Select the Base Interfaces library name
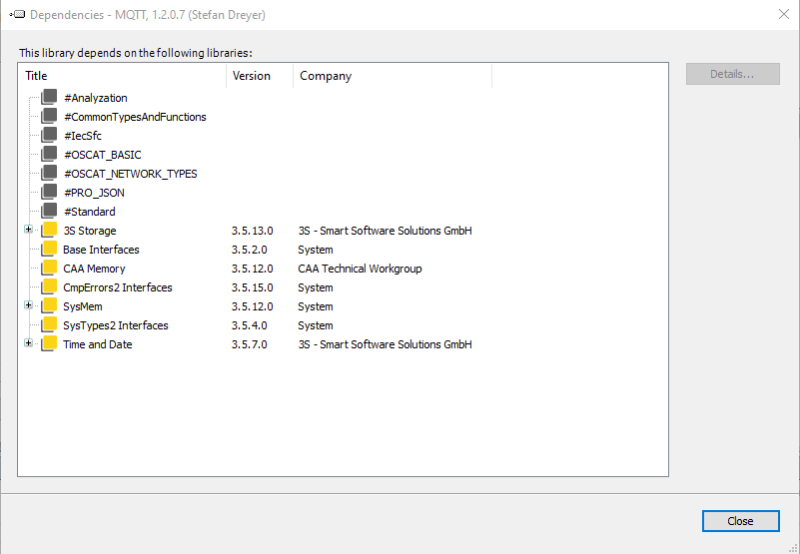 point(101,249)
